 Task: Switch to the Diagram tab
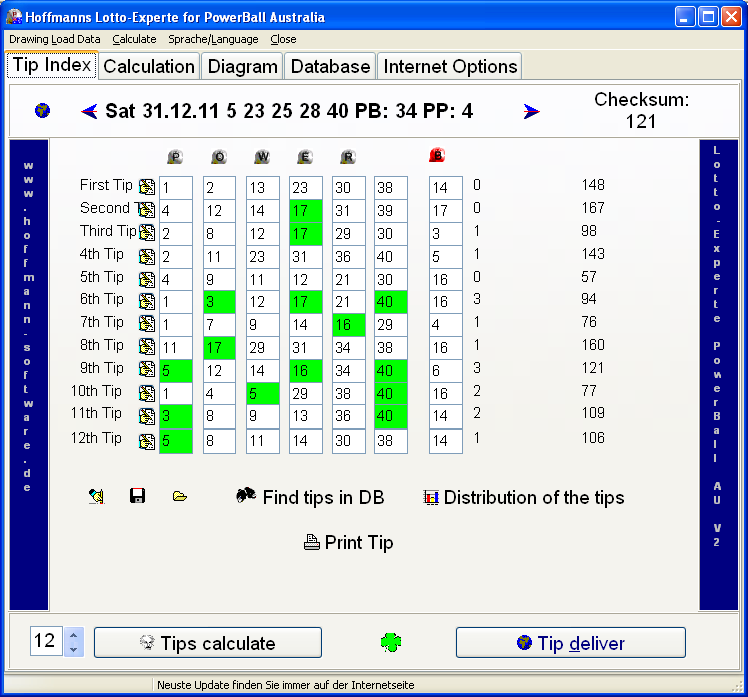click(243, 66)
